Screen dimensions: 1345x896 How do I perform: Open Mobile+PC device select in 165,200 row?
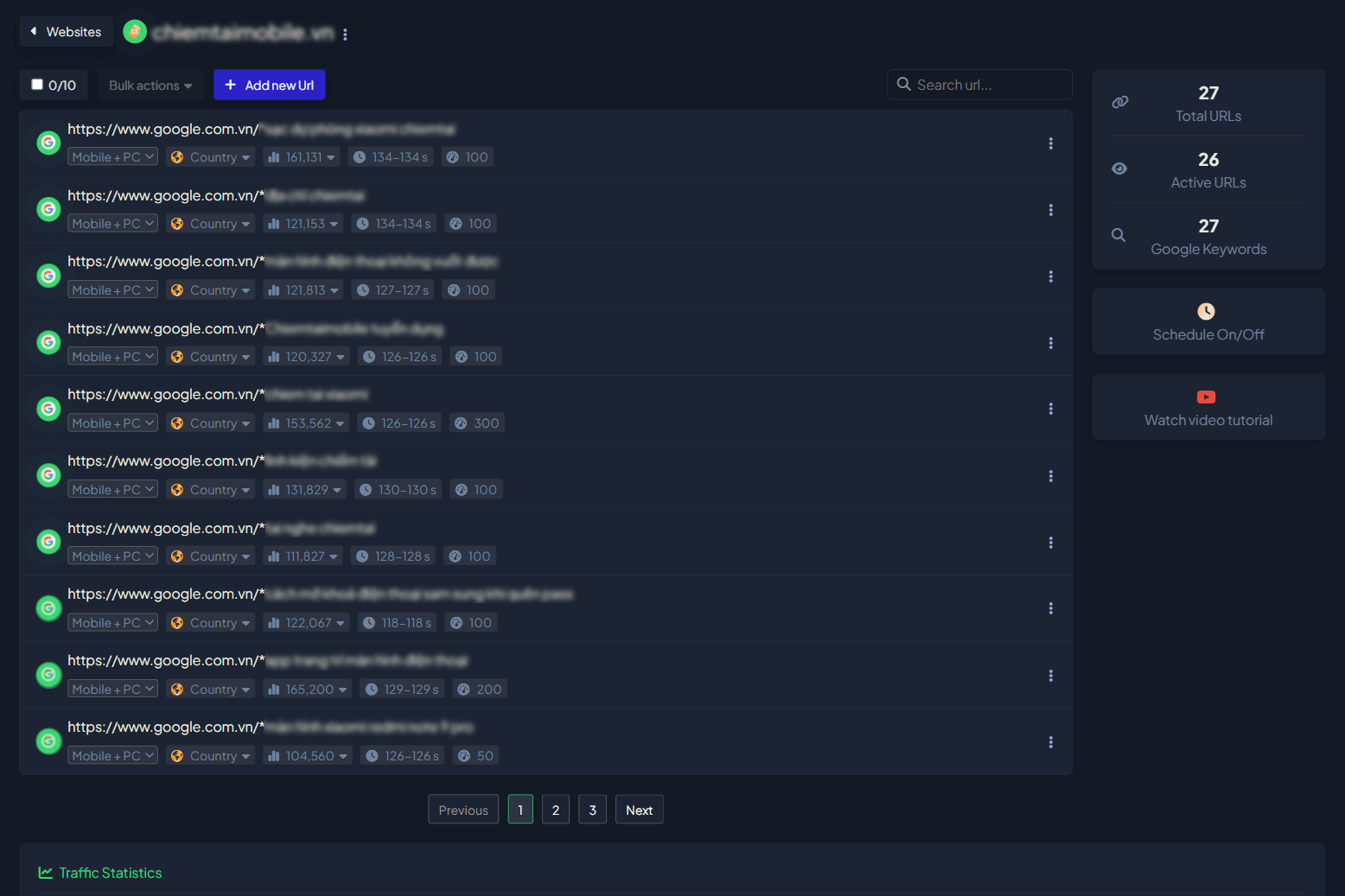pyautogui.click(x=113, y=689)
